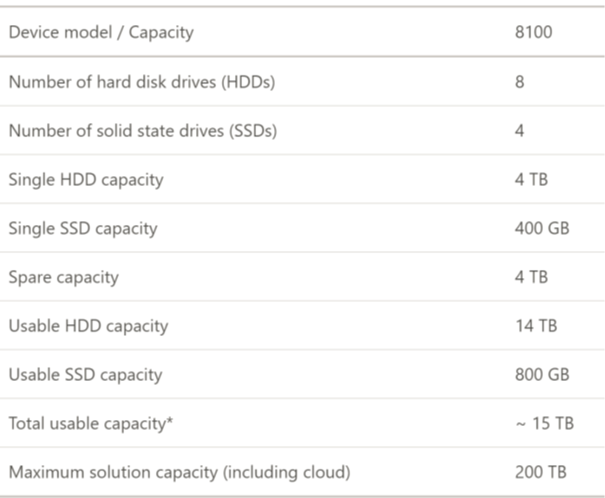This screenshot has width=605, height=498.
Task: Select the 200 TB value
Action: 541,472
